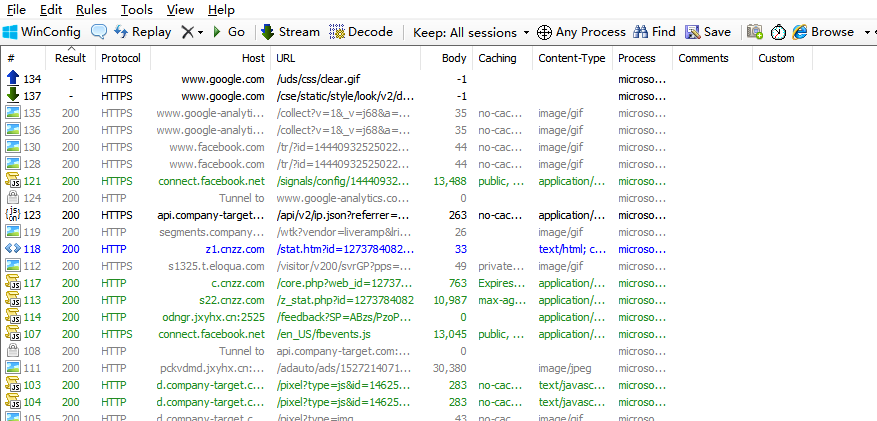
Task: Open Find with the binoculars button
Action: (654, 32)
